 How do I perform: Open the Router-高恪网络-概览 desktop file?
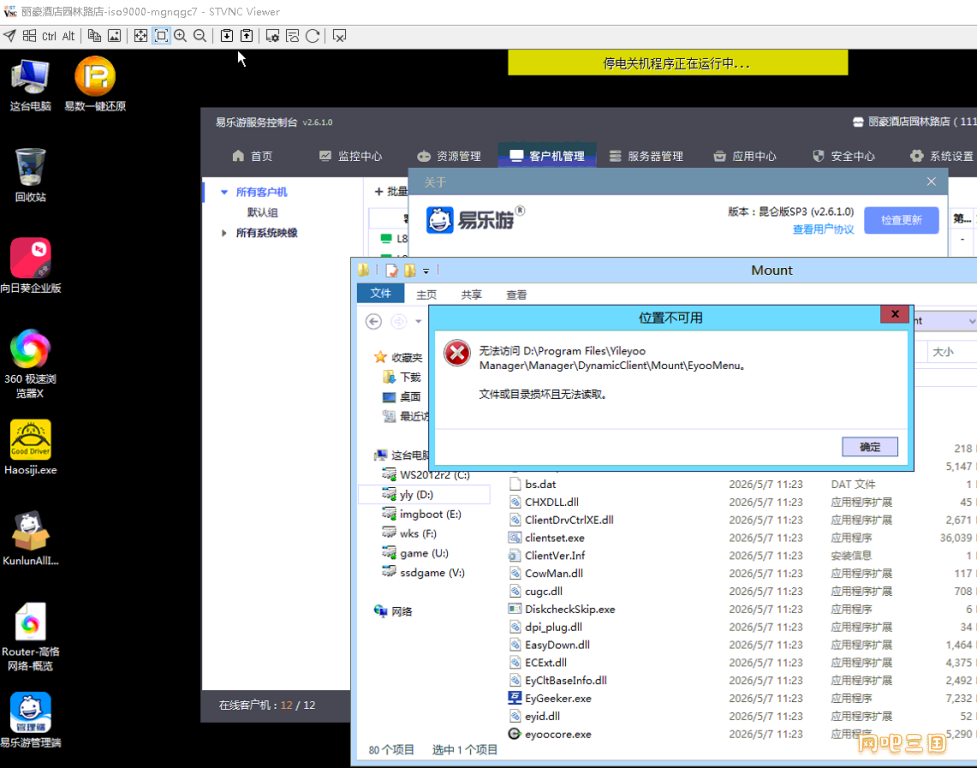(31, 637)
